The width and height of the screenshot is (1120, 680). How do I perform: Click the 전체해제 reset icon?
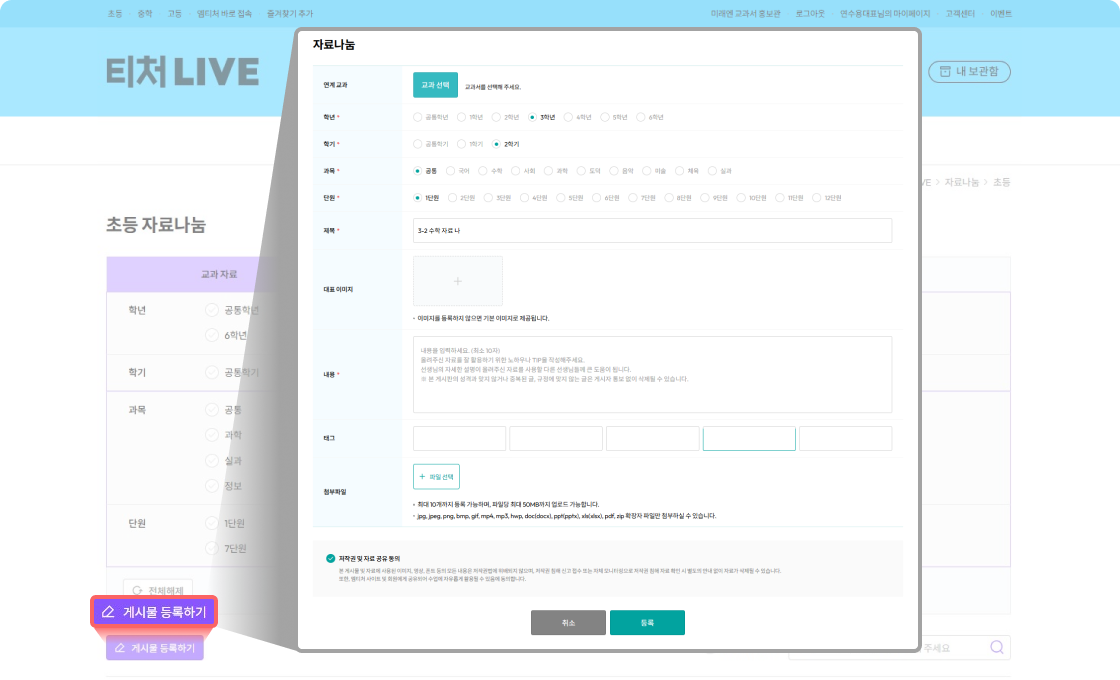click(137, 591)
